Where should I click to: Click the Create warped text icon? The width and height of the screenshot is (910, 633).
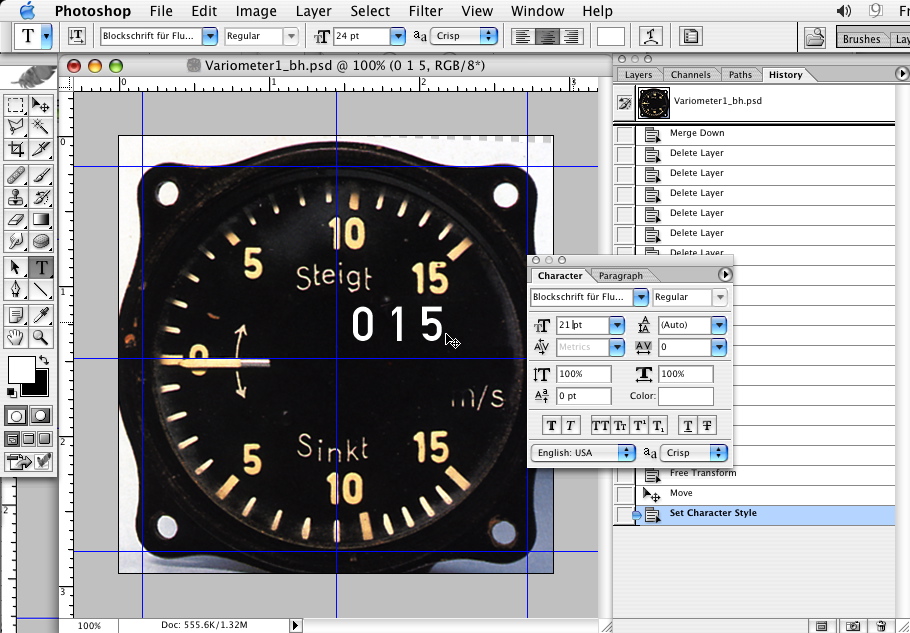(x=651, y=36)
